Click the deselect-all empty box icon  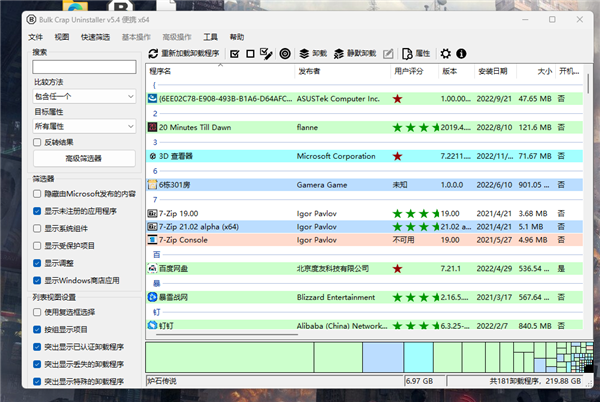[x=250, y=54]
